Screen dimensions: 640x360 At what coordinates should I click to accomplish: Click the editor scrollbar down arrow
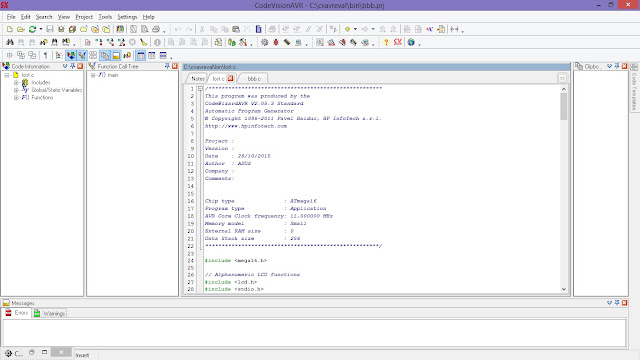564,289
